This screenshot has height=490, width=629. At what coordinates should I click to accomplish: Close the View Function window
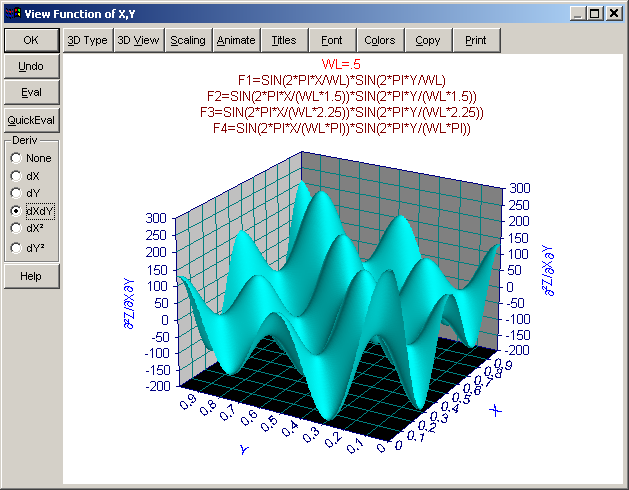pos(614,14)
